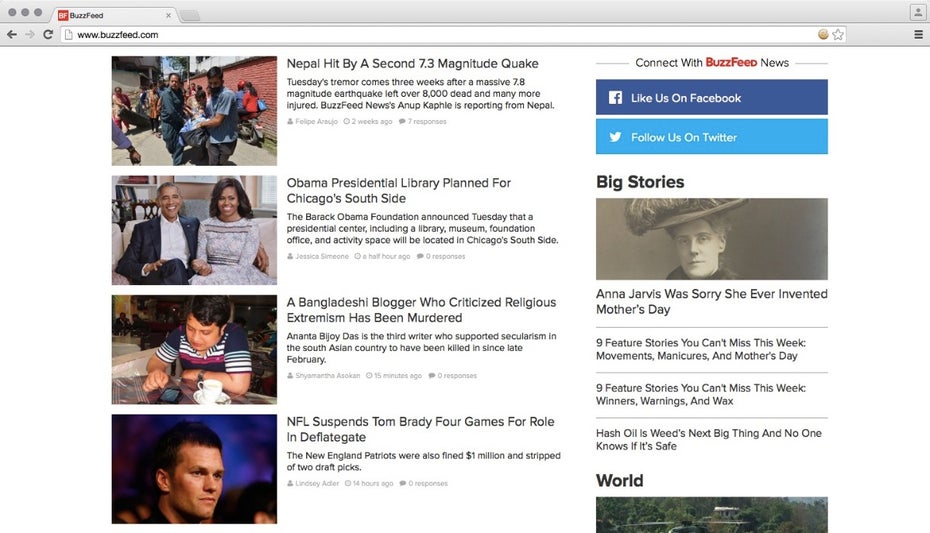The height and width of the screenshot is (533, 930).
Task: Click the '2 weeks ago' timestamp
Action: [368, 122]
